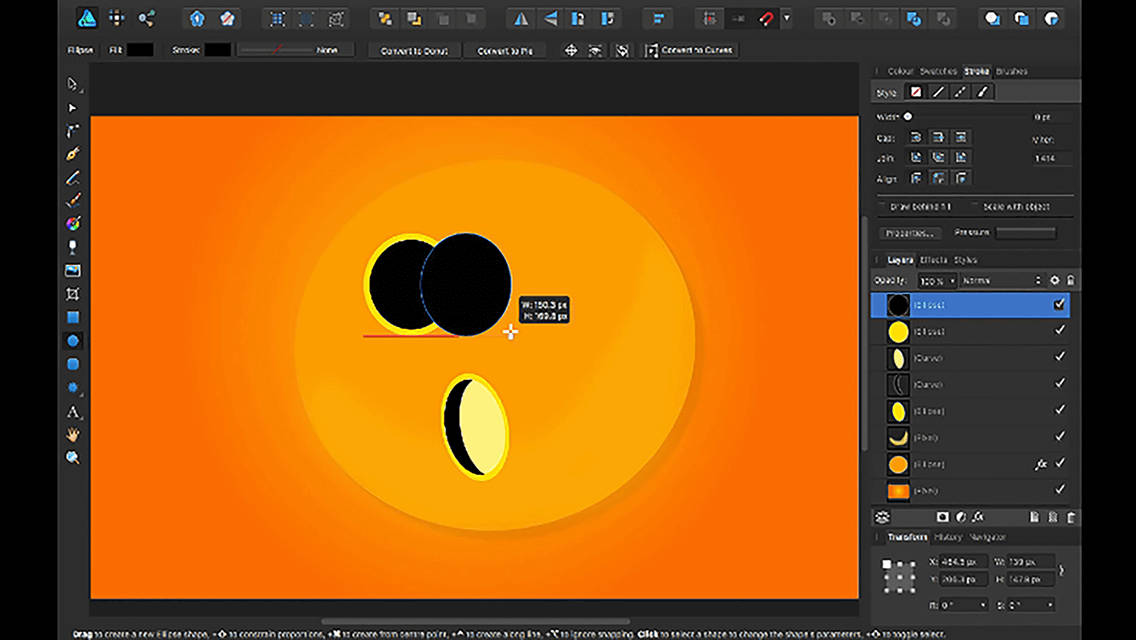Screen dimensions: 1136x640
Task: Click the trash icon to delete selected layer
Action: (1071, 518)
